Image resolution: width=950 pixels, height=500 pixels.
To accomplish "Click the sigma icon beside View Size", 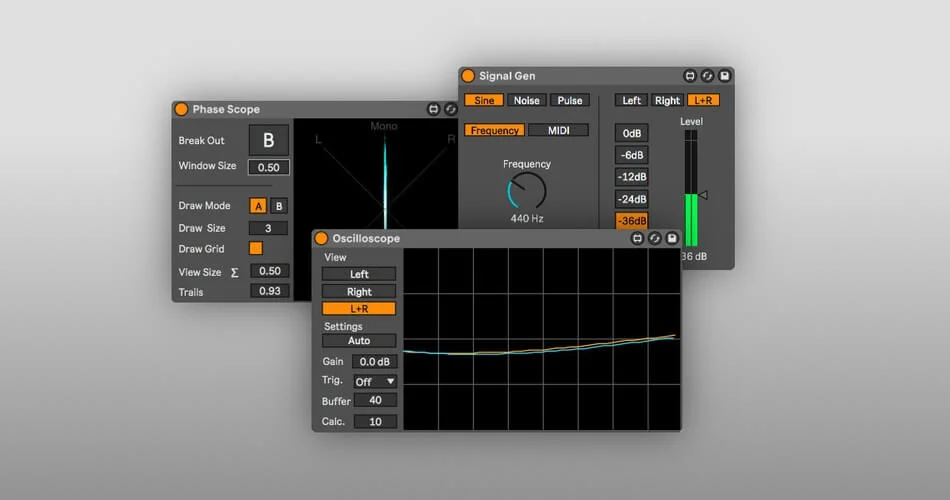I will 234,273.
